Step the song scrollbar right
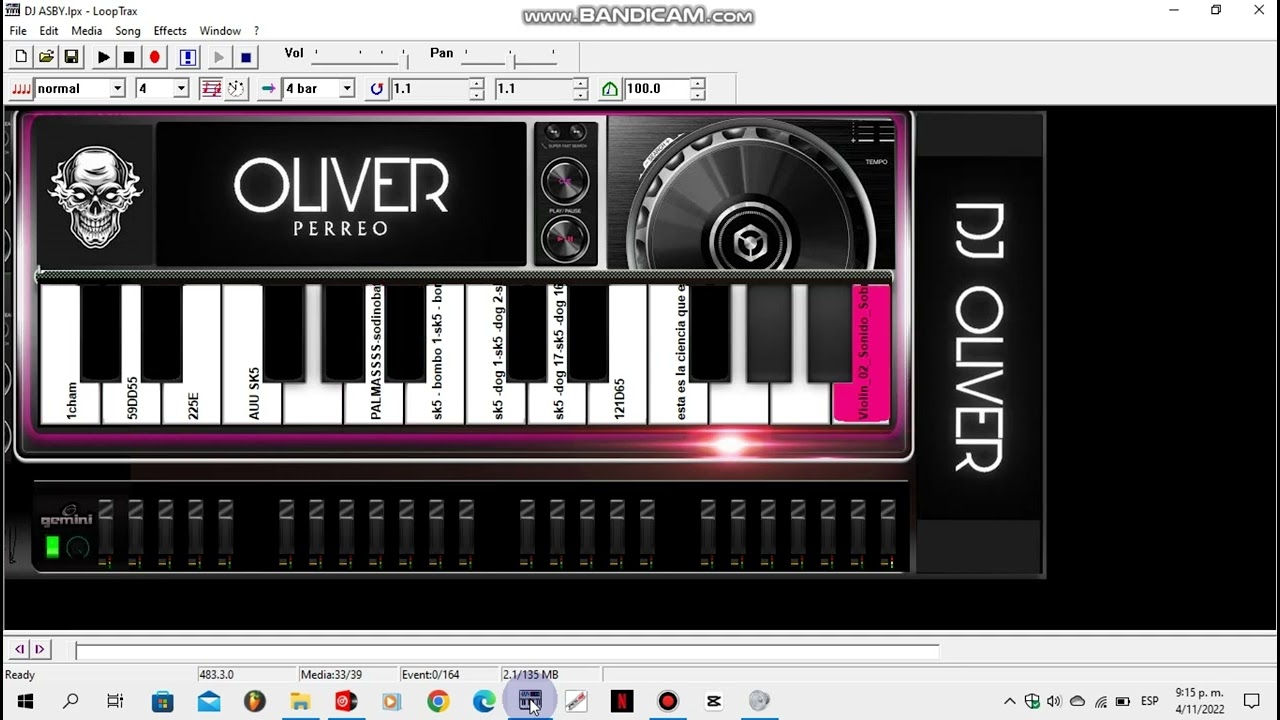Screen dimensions: 1280x720 click(40, 649)
